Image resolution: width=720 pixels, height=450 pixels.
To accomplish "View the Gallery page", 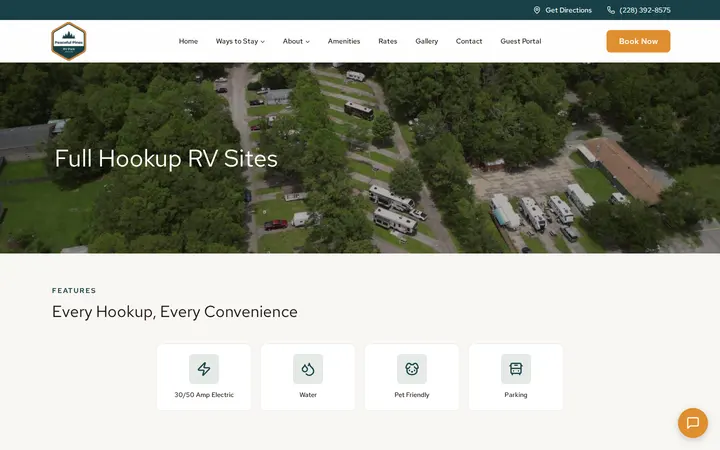I will 427,41.
